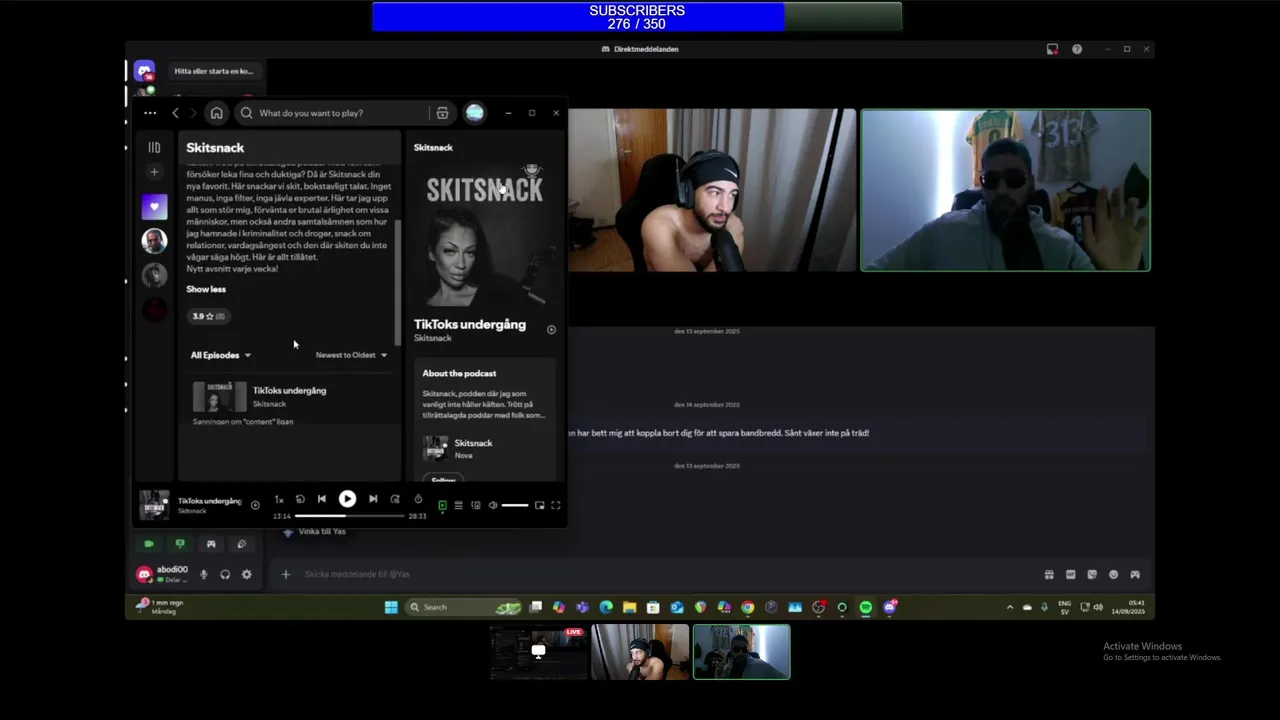Skip to next track
The image size is (1280, 720).
373,499
